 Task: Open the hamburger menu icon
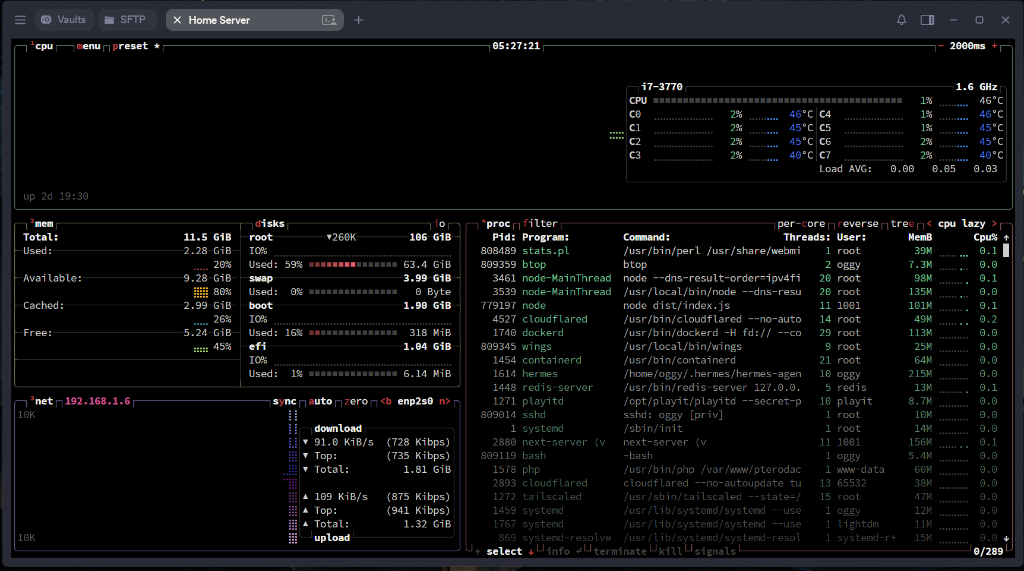pyautogui.click(x=20, y=20)
